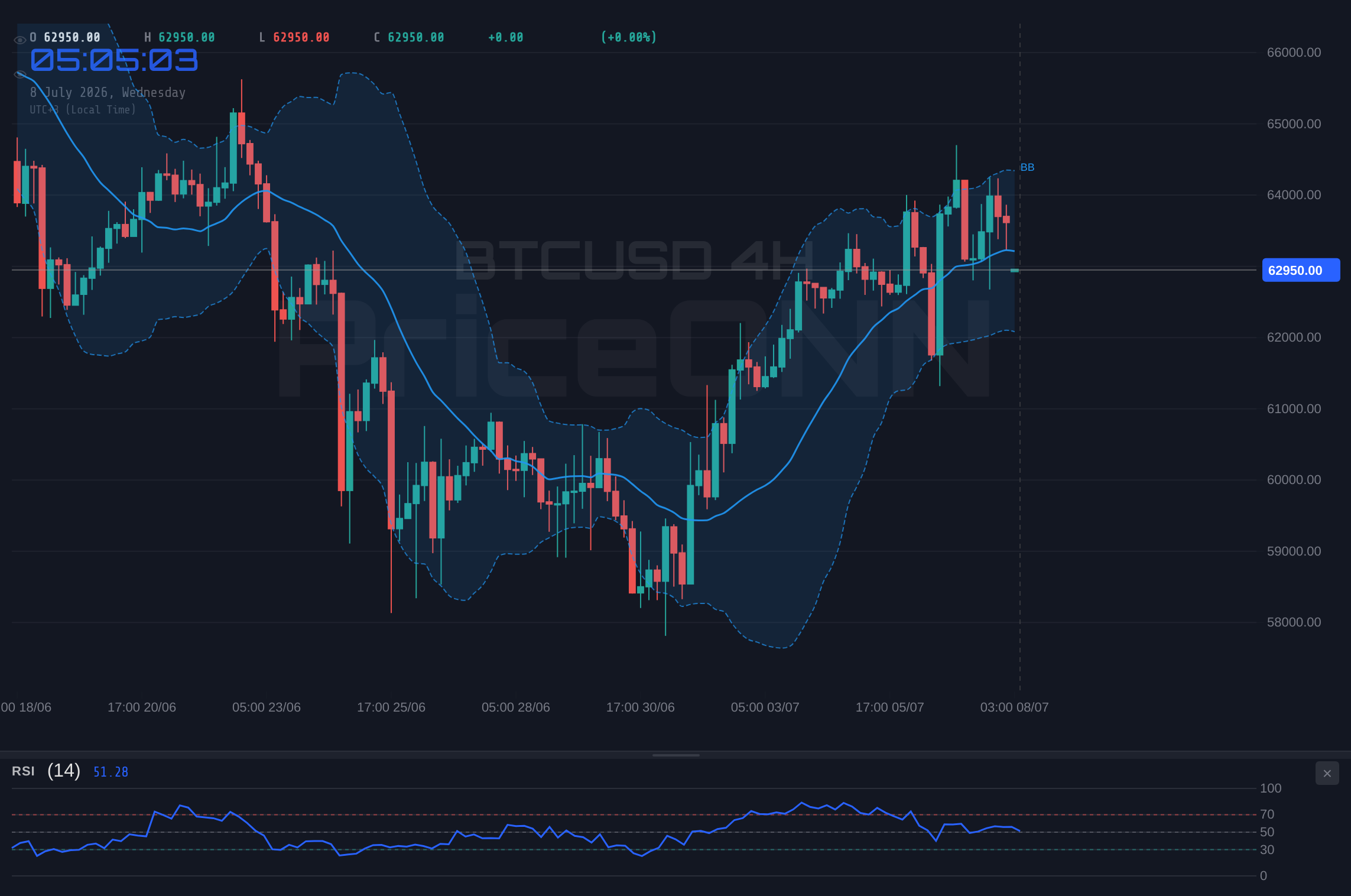This screenshot has width=1351, height=896.
Task: Click the Close value C 62950.00
Action: pyautogui.click(x=409, y=37)
